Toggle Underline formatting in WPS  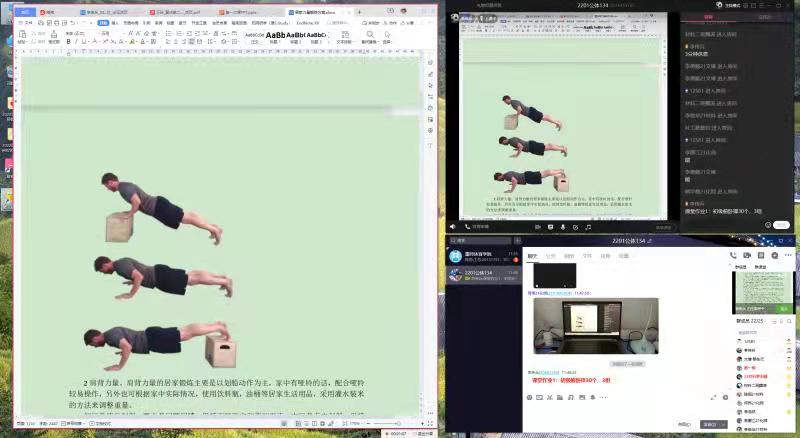pos(84,42)
